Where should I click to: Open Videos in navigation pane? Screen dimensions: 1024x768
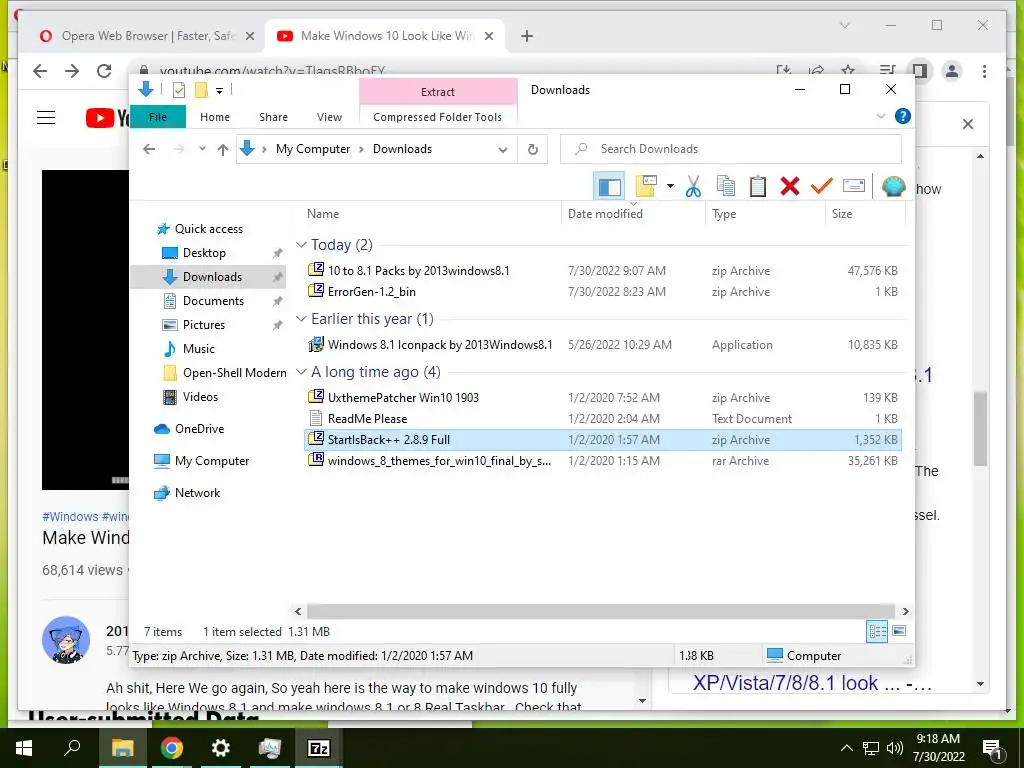[200, 396]
